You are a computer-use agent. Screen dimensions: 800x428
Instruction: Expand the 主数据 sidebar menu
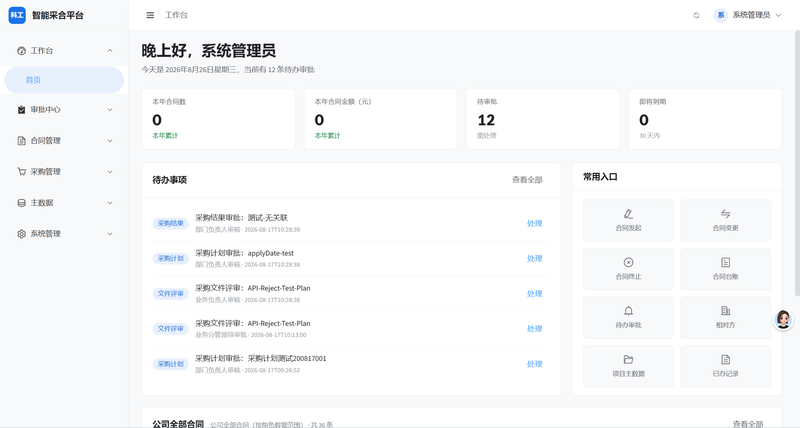[x=64, y=203]
